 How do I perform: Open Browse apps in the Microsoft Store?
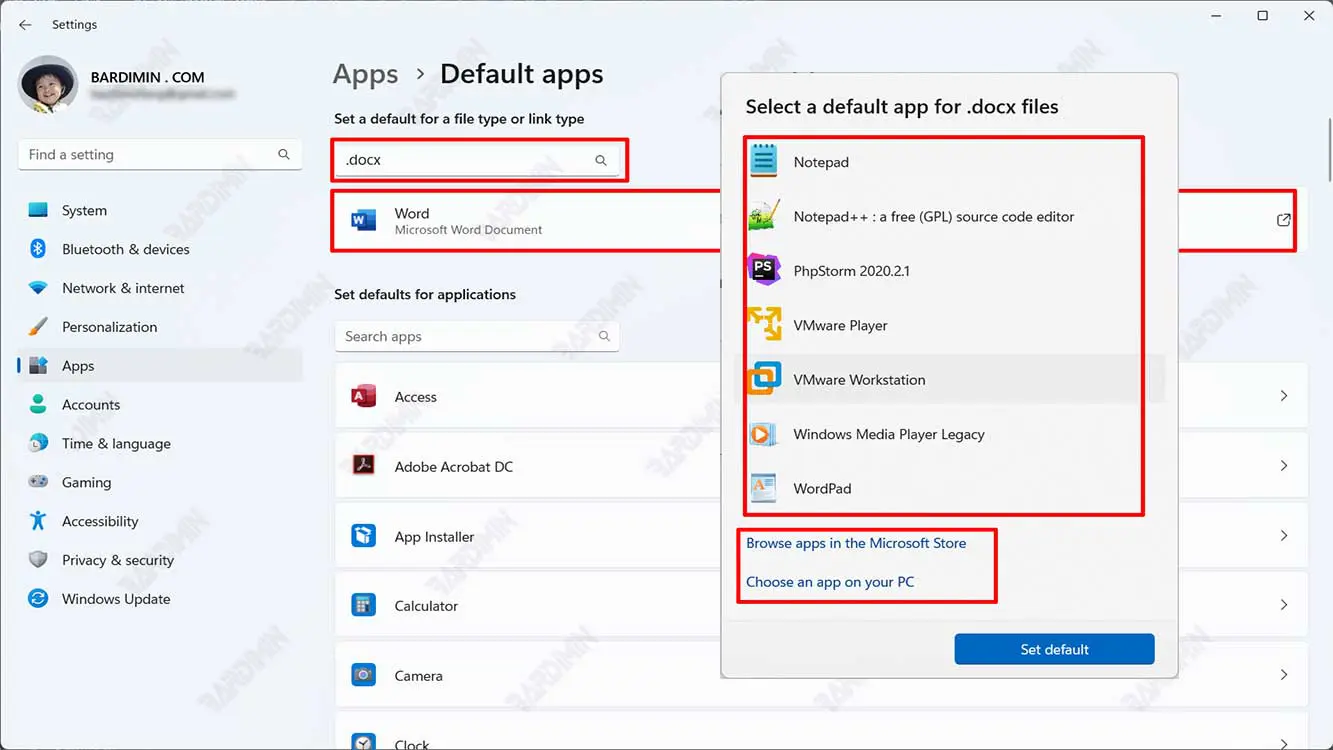click(x=856, y=543)
